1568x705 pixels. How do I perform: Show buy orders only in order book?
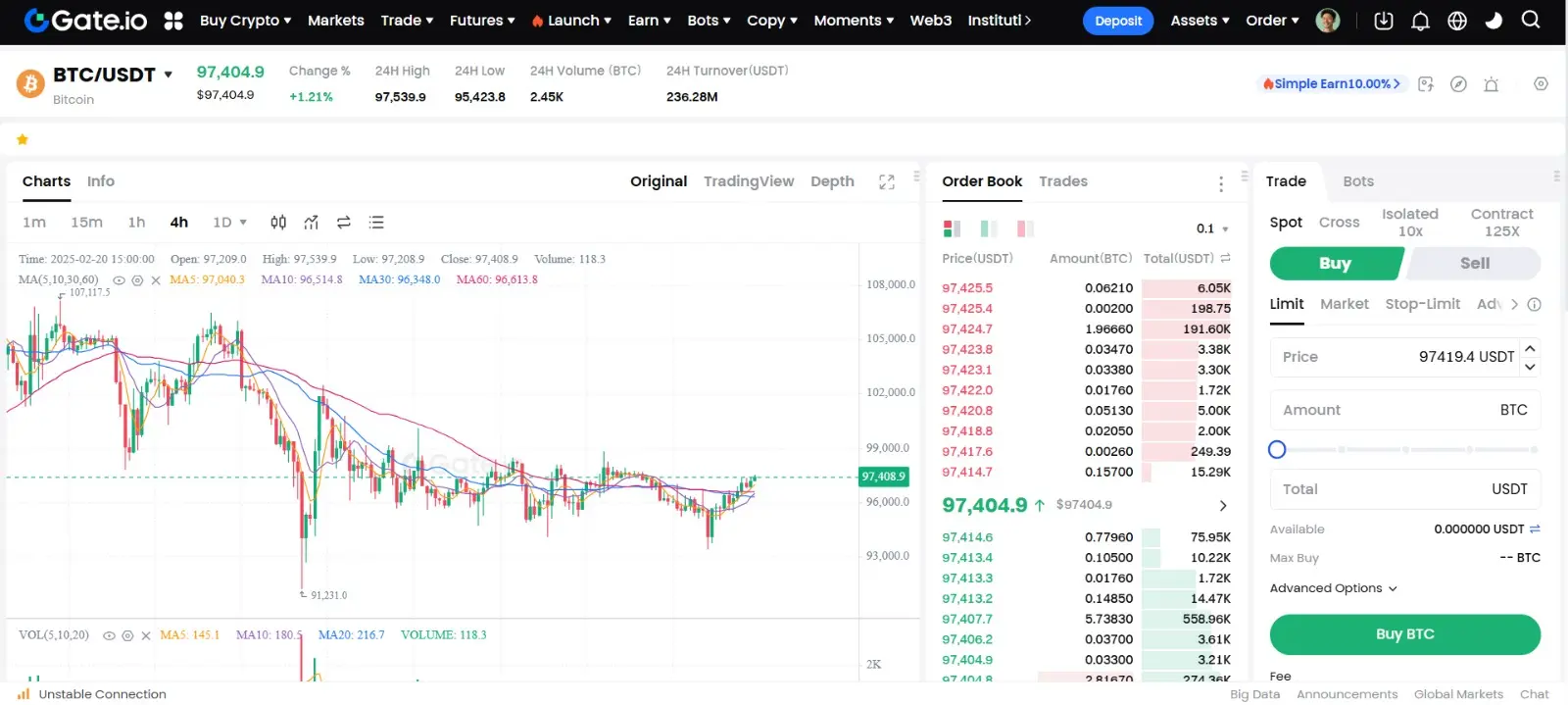tap(989, 228)
